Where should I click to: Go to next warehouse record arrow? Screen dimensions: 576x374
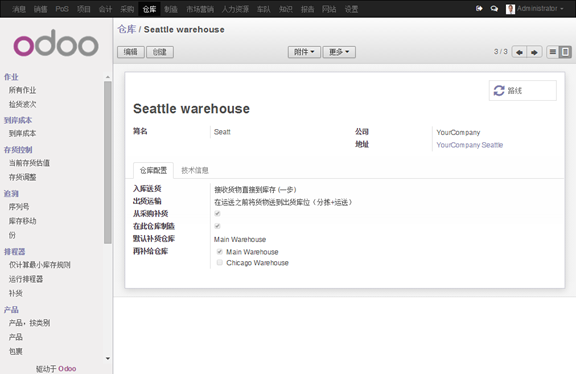(x=534, y=52)
